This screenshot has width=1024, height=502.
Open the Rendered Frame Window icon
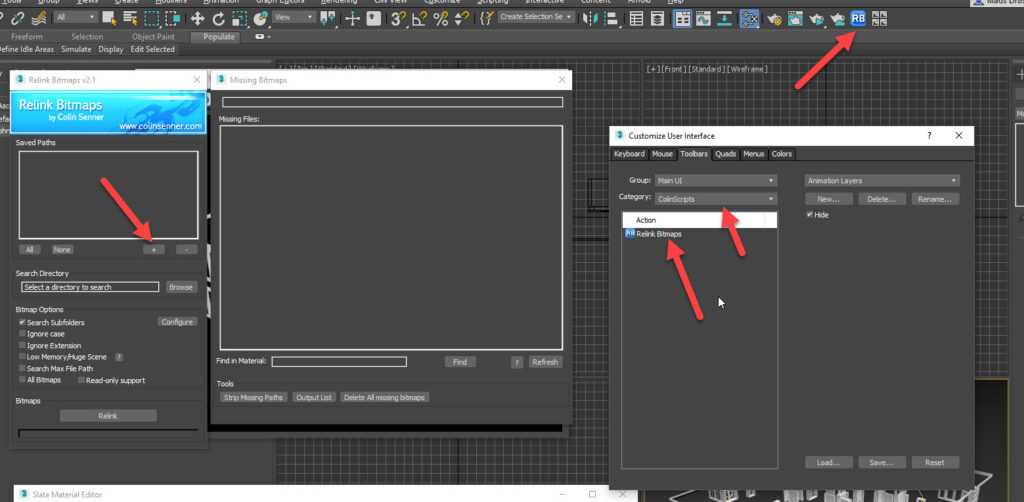[x=795, y=19]
